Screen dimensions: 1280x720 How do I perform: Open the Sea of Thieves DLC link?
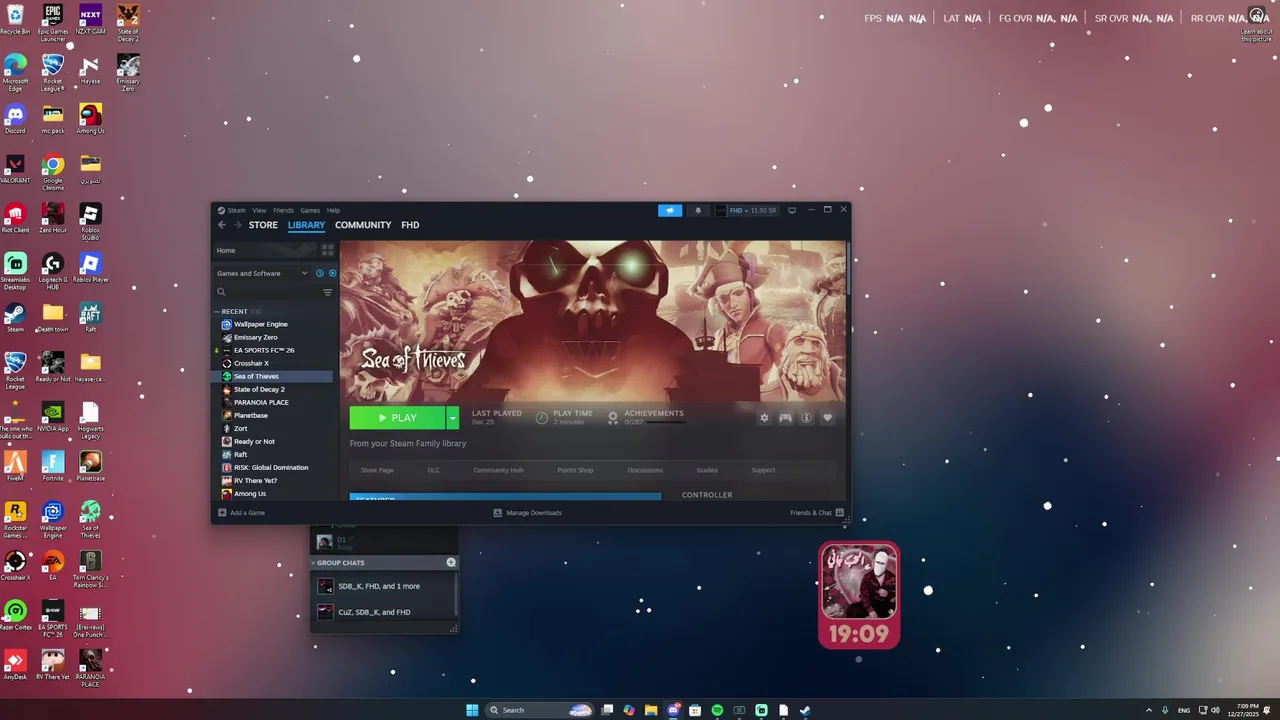point(433,470)
